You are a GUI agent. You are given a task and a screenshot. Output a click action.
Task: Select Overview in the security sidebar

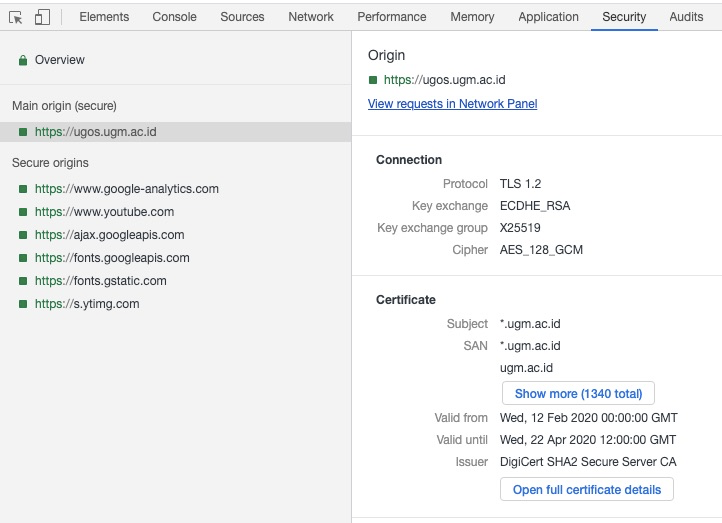click(60, 60)
